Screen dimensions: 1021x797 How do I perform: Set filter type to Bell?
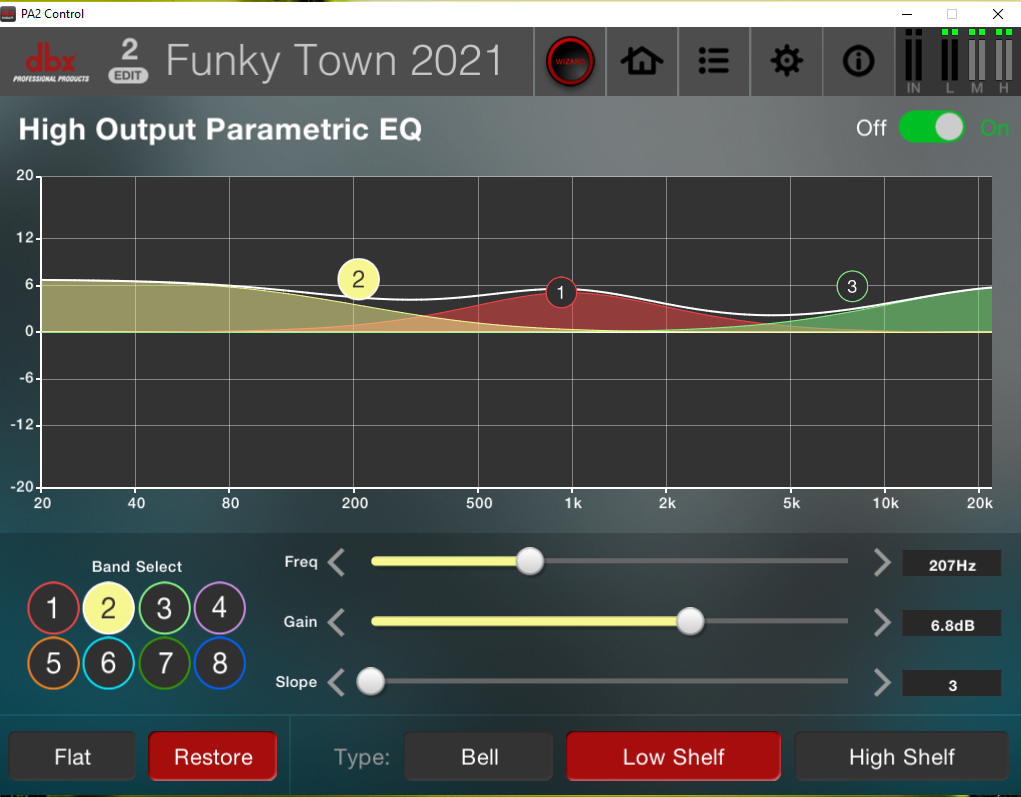click(x=479, y=757)
